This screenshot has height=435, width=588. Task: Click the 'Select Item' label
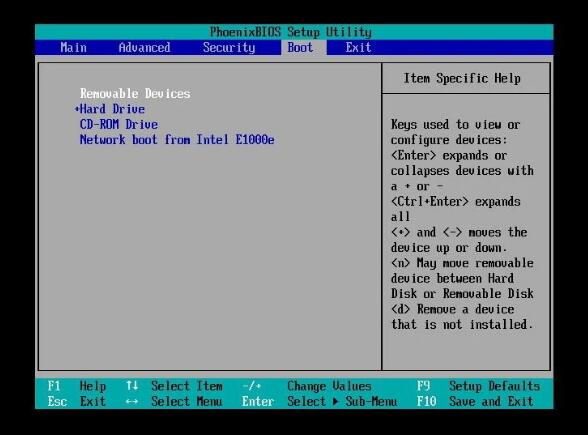187,386
